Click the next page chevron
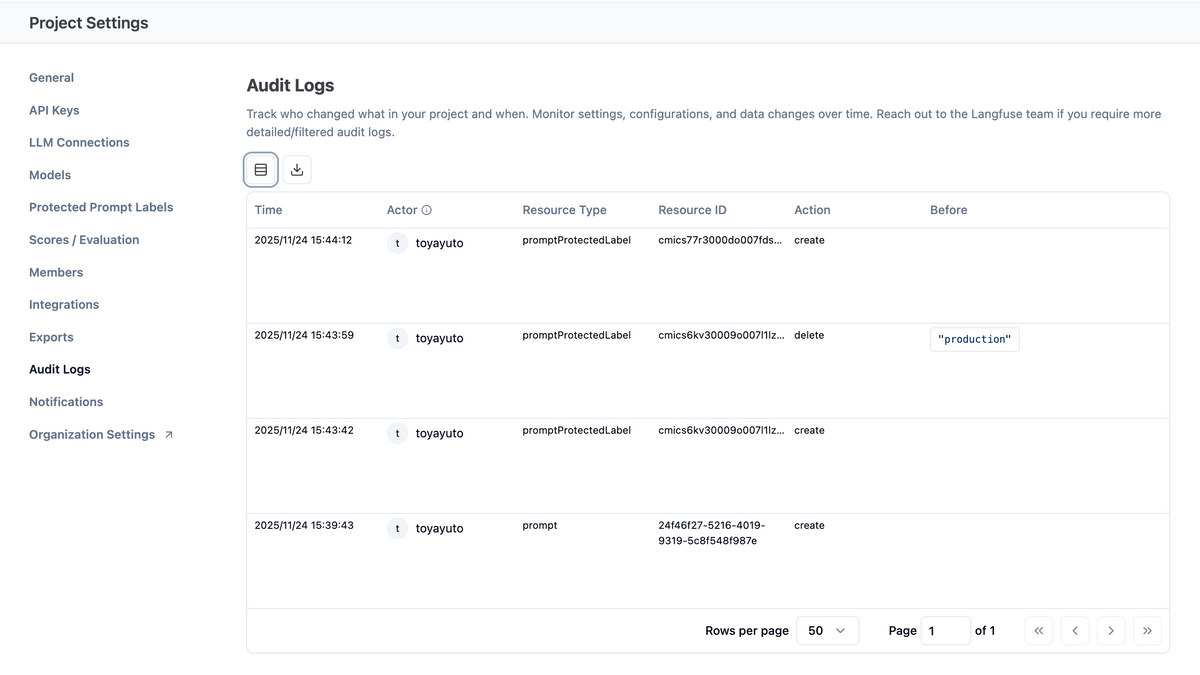The width and height of the screenshot is (1200, 675). [1111, 631]
